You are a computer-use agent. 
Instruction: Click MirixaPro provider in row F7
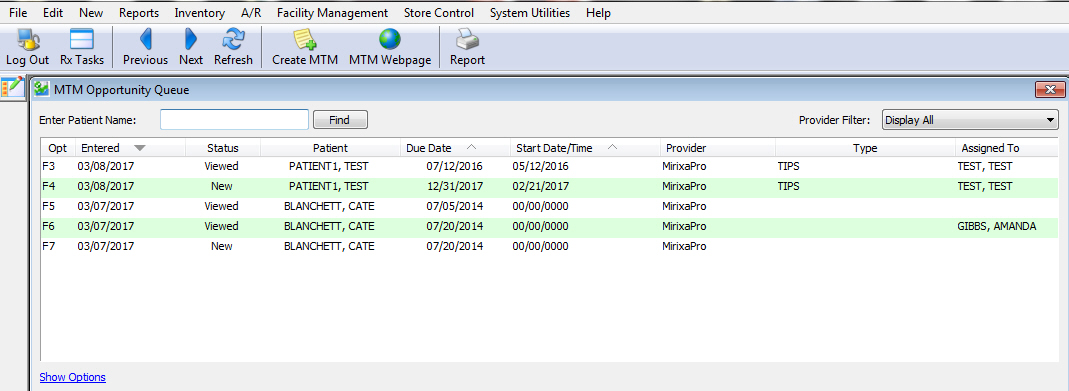(x=684, y=246)
